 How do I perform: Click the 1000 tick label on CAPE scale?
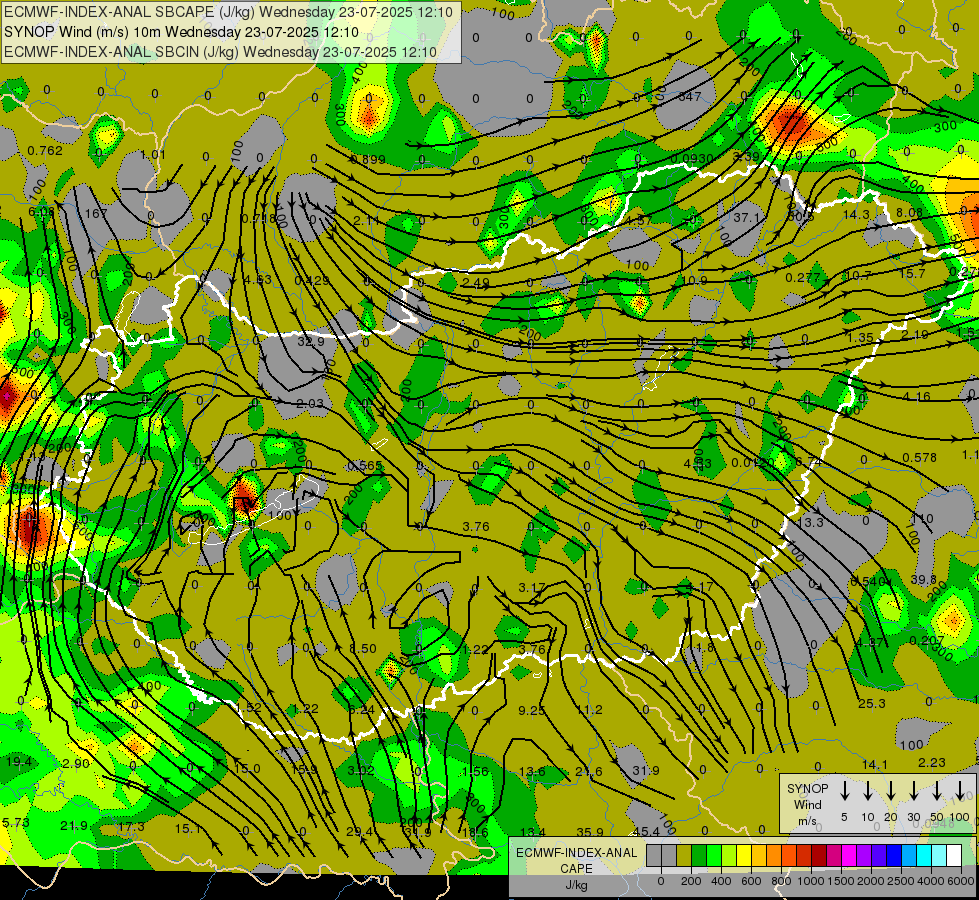pos(811,882)
